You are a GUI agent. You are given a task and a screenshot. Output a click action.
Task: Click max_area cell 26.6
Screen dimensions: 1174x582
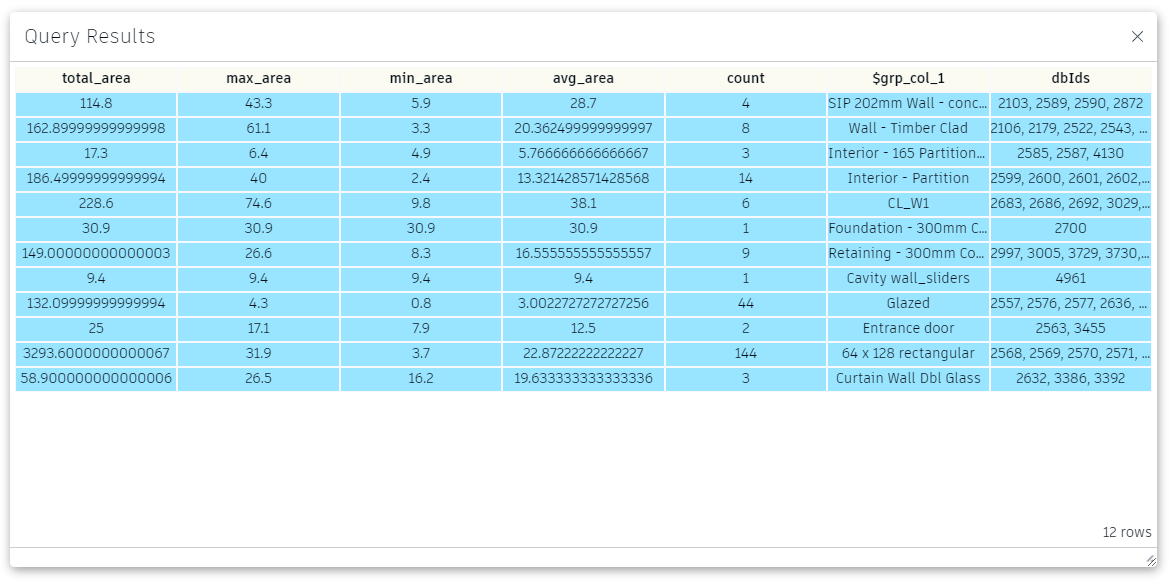pyautogui.click(x=258, y=253)
